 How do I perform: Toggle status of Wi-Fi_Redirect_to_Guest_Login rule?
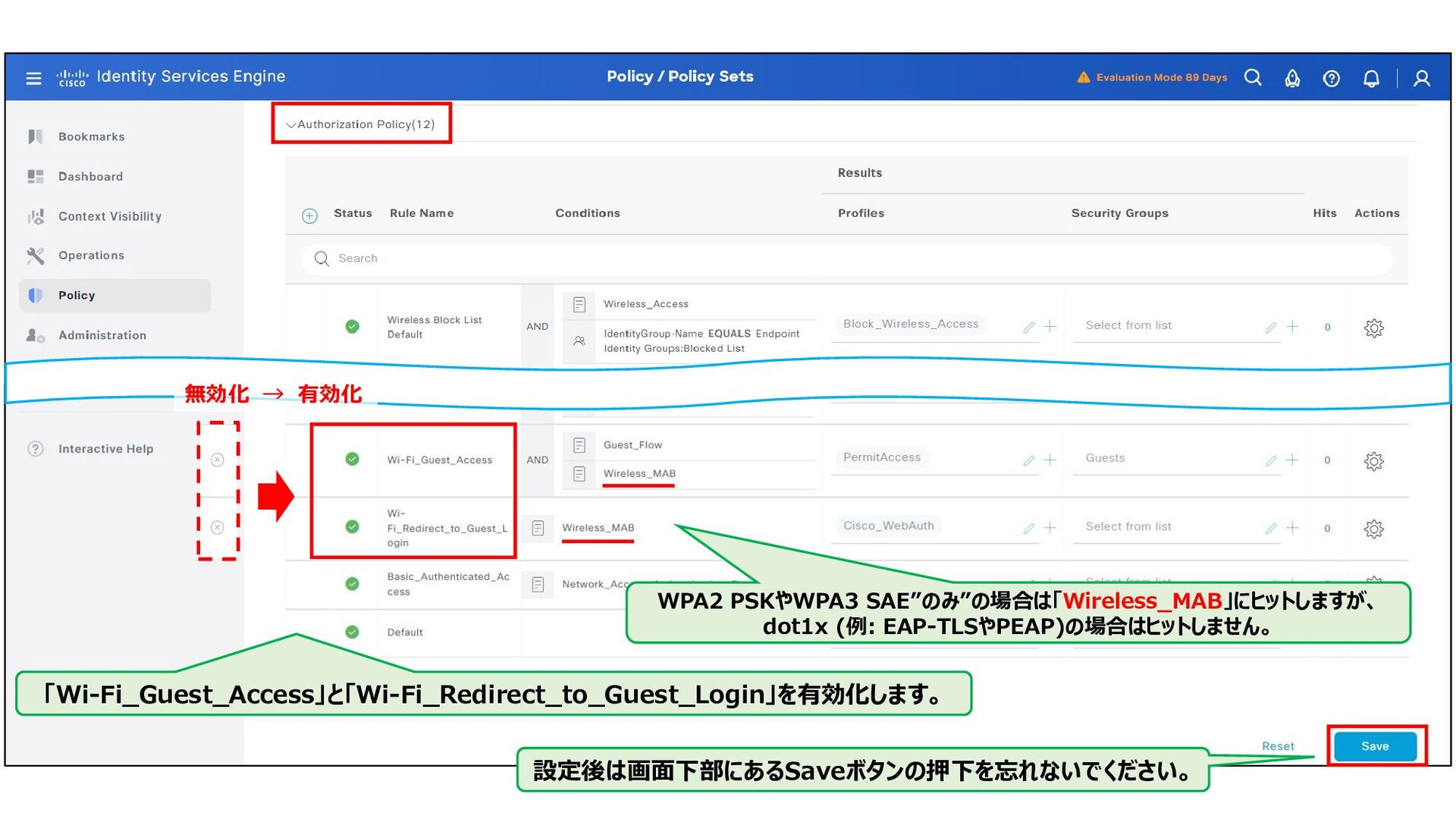352,526
